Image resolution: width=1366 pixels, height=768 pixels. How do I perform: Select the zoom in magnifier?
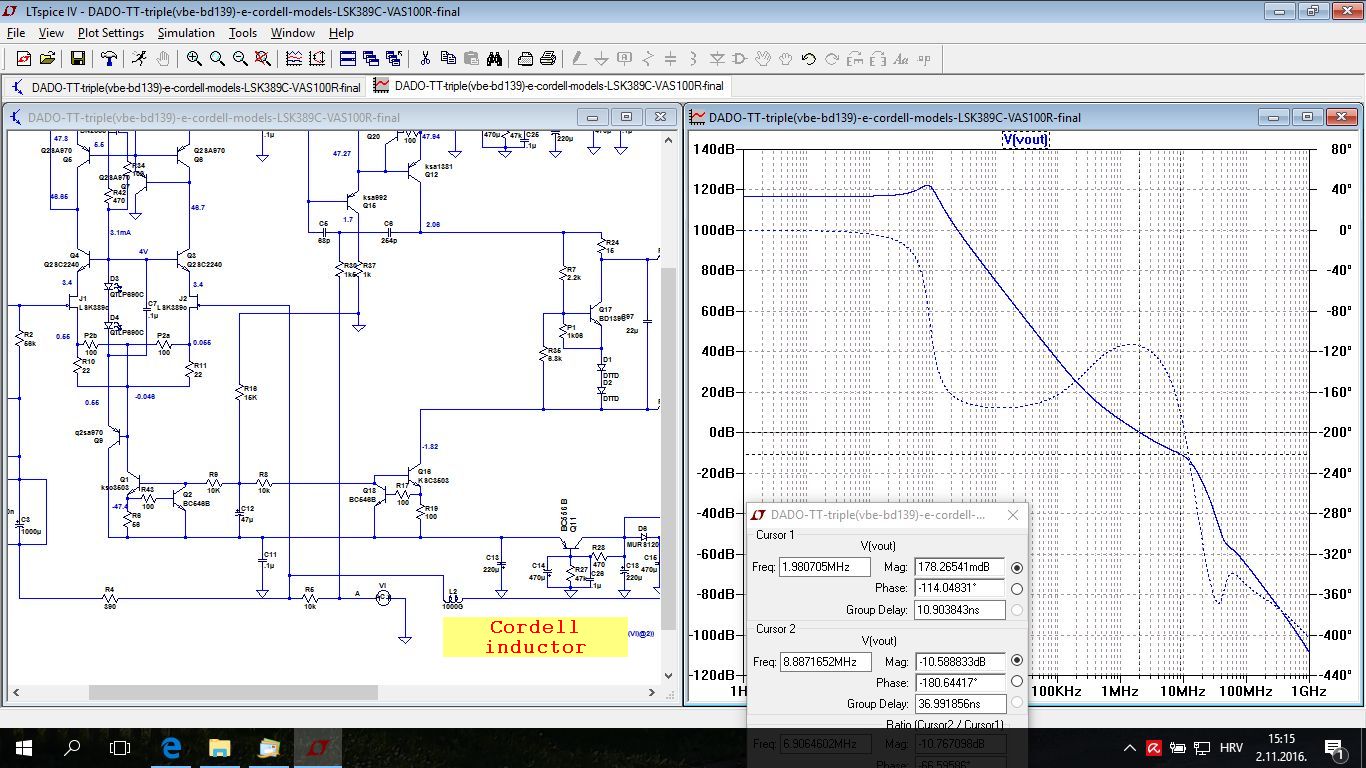point(194,59)
